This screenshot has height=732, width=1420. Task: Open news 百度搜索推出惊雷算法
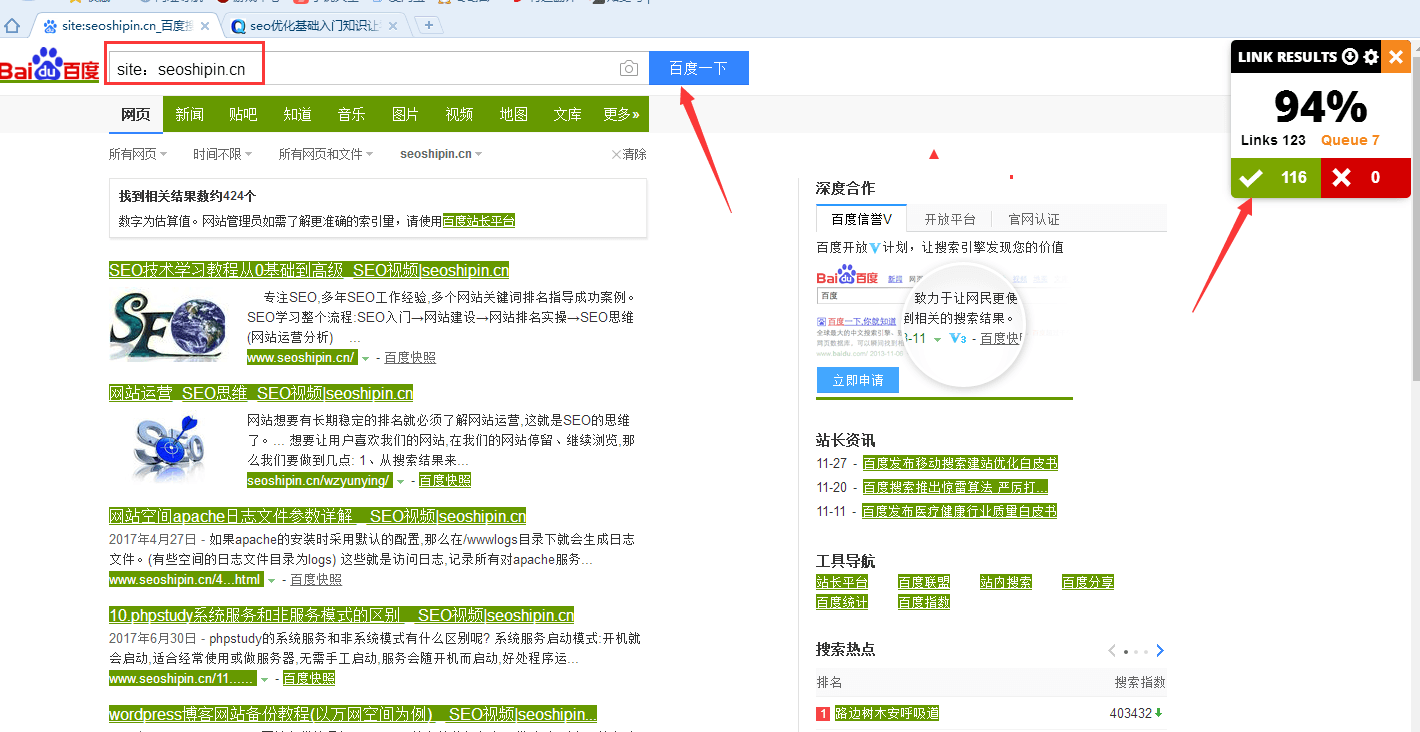(955, 487)
